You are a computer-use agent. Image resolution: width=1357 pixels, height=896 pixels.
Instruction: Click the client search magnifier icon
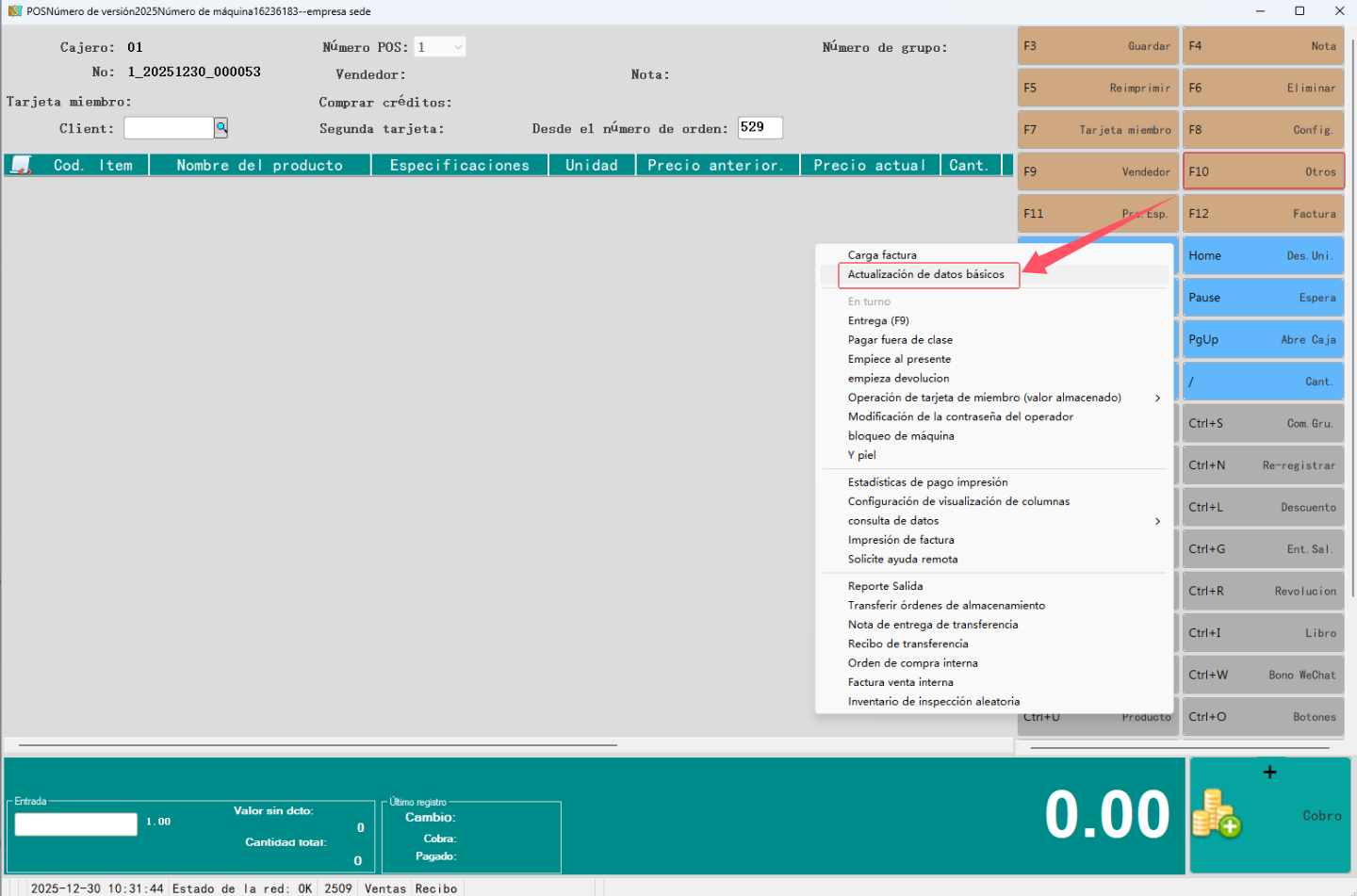click(221, 127)
